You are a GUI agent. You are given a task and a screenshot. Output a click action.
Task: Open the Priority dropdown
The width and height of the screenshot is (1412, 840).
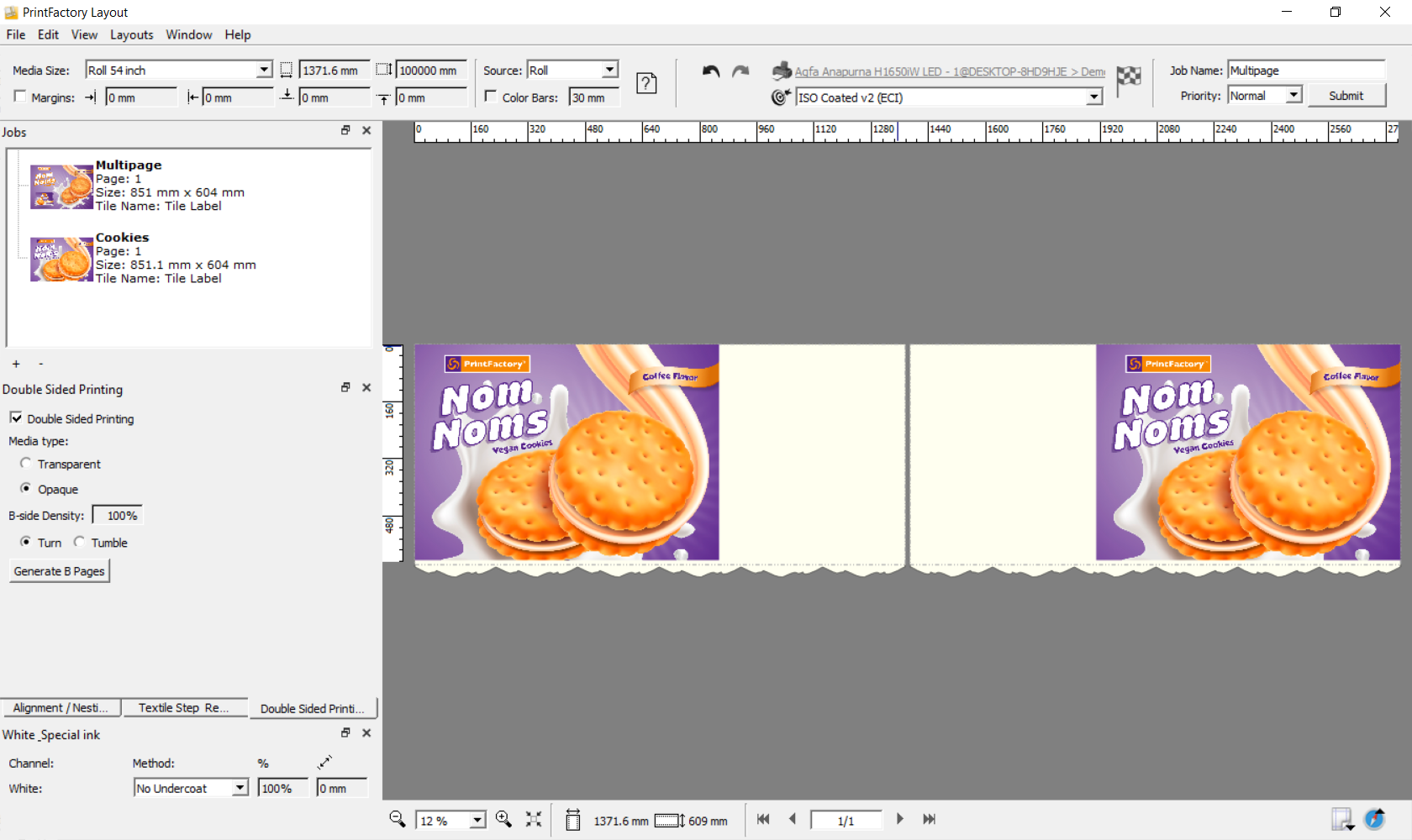pyautogui.click(x=1294, y=95)
